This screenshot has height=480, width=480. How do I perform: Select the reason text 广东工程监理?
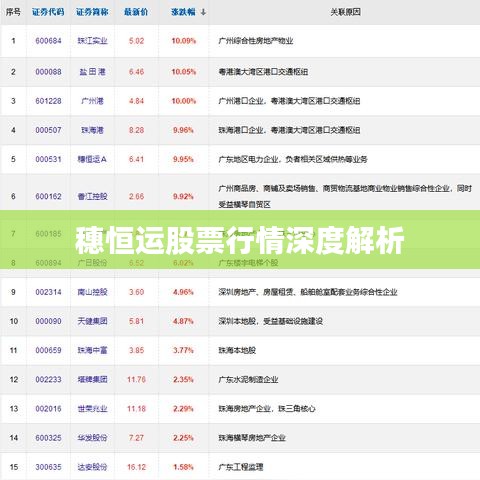tap(241, 467)
